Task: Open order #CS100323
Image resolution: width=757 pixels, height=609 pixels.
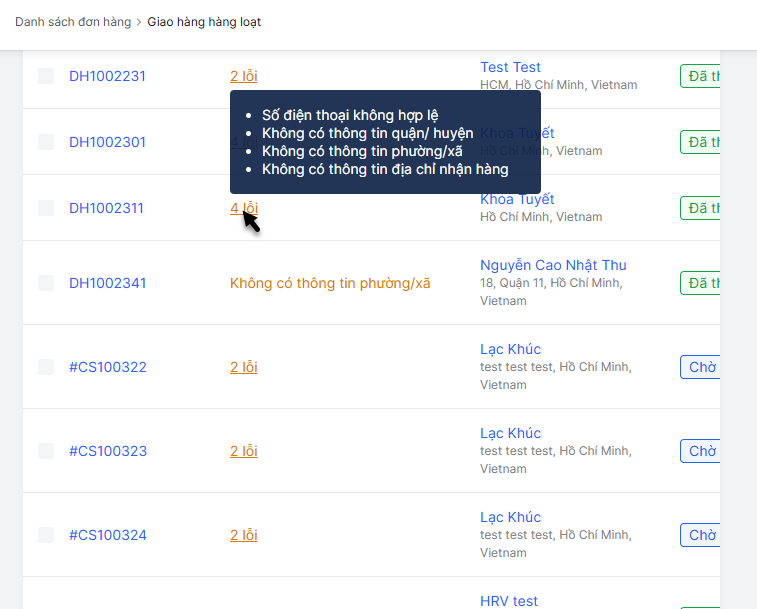Action: pyautogui.click(x=108, y=451)
